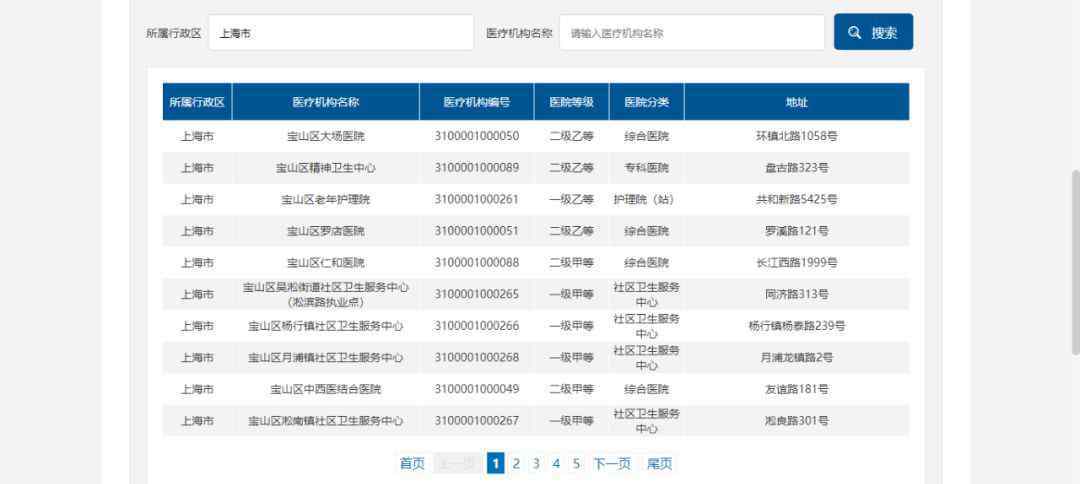The image size is (1080, 484).
Task: Click institution code 3100001000268
Action: coord(477,358)
